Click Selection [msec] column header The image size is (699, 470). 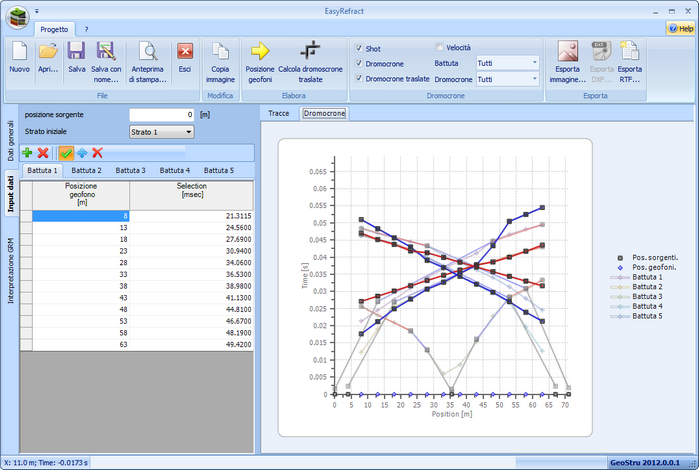pyautogui.click(x=191, y=194)
